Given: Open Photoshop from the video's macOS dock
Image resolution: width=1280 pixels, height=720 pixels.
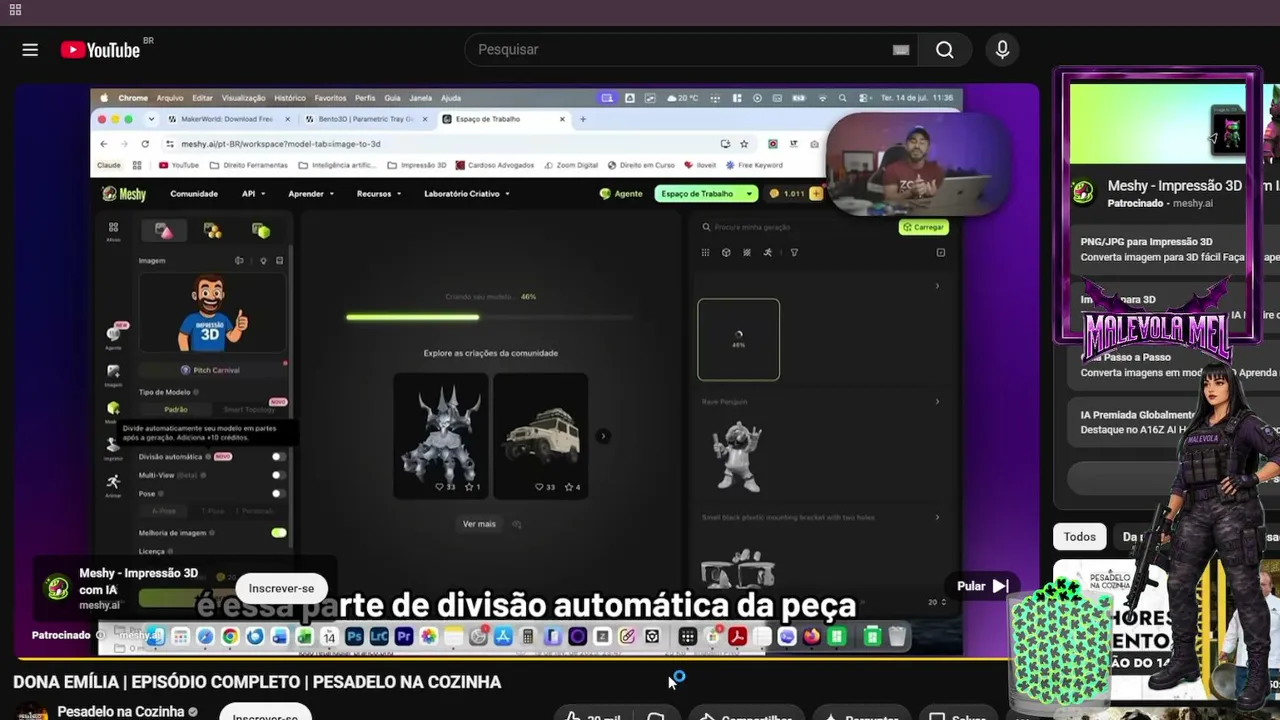Looking at the screenshot, I should point(354,637).
